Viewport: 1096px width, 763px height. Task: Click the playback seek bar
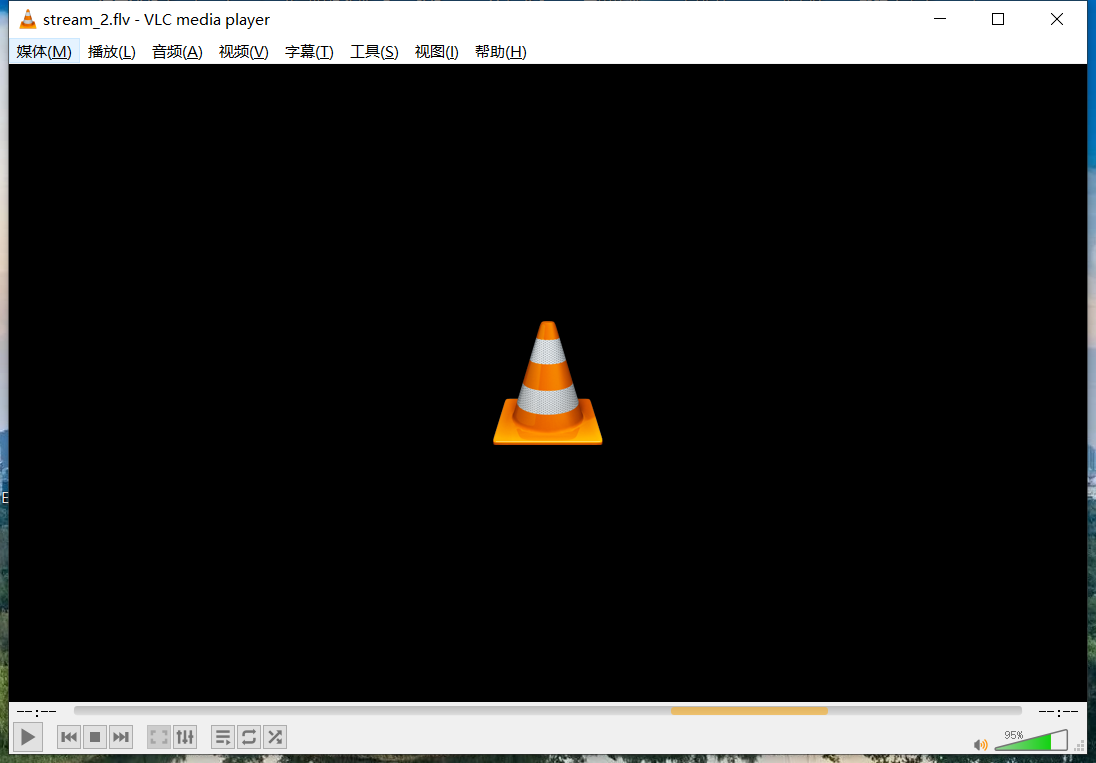click(547, 711)
